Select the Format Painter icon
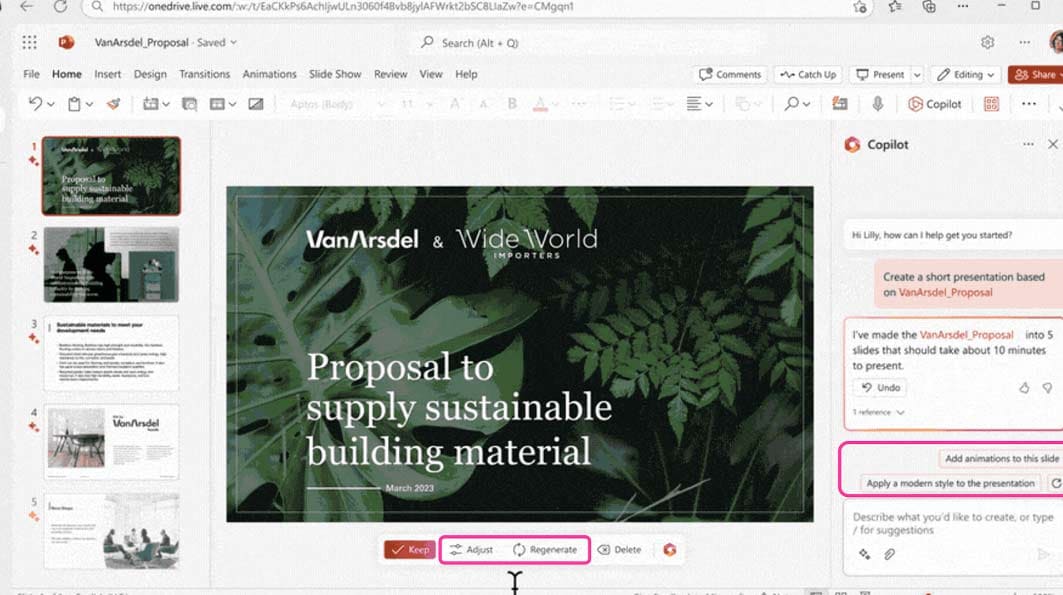Screen dimensions: 1063x595 click(x=113, y=104)
